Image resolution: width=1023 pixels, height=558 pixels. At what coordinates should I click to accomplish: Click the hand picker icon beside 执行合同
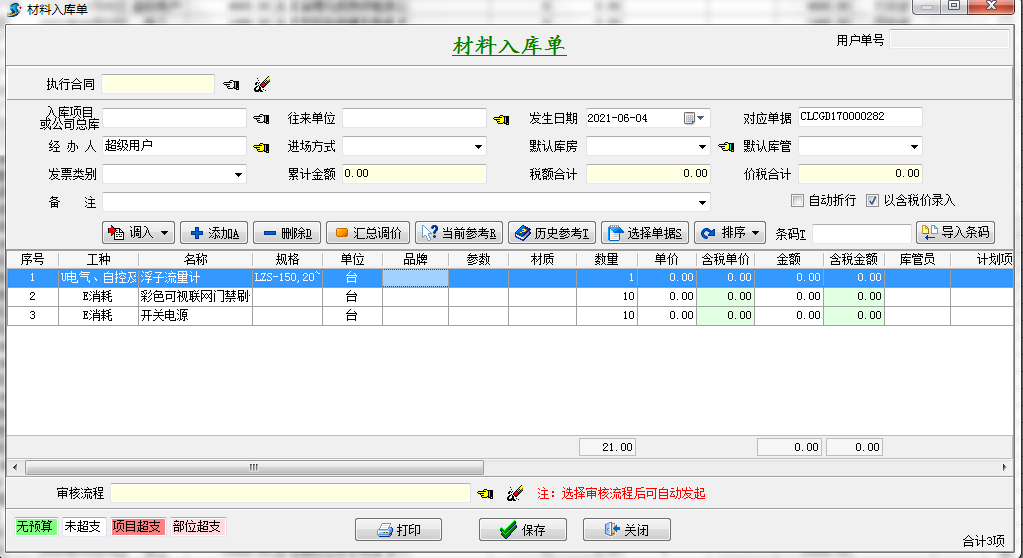coord(232,85)
